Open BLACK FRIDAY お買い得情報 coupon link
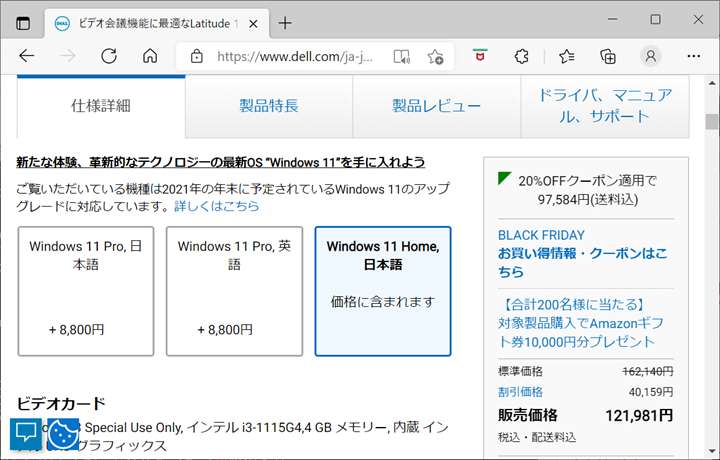 click(582, 253)
